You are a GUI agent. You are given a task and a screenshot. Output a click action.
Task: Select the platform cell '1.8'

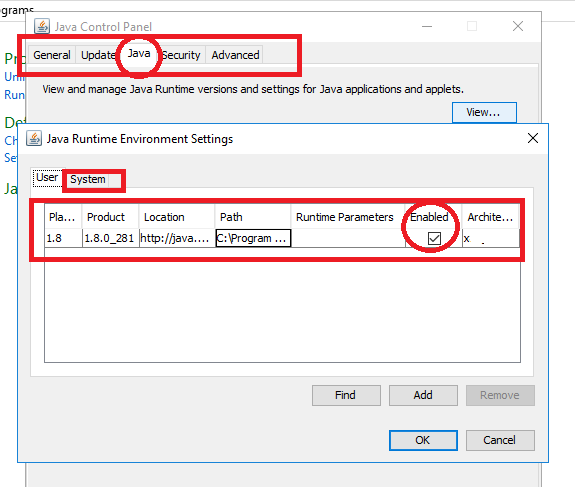[63, 238]
